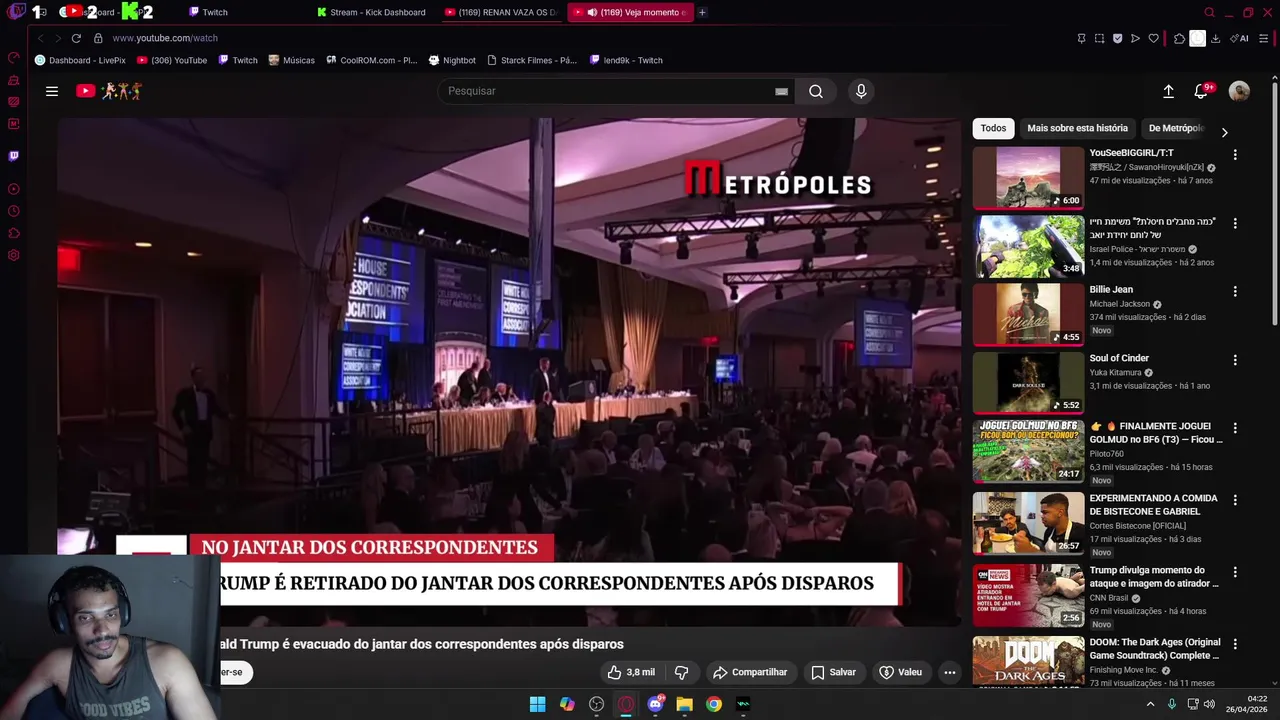Open options for FINALMENTE JOGUEI GOLMUD video
This screenshot has height=720, width=1280.
click(x=1235, y=428)
